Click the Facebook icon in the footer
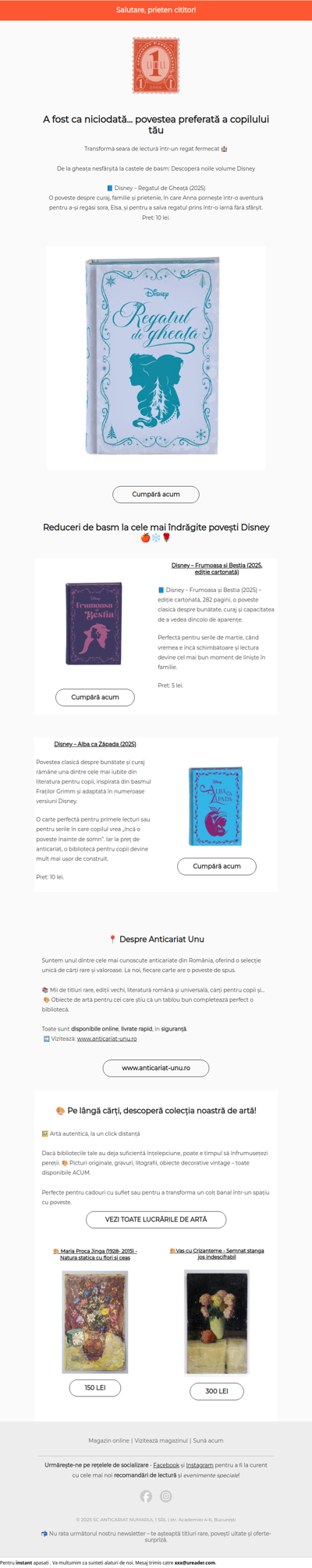 [x=146, y=1496]
